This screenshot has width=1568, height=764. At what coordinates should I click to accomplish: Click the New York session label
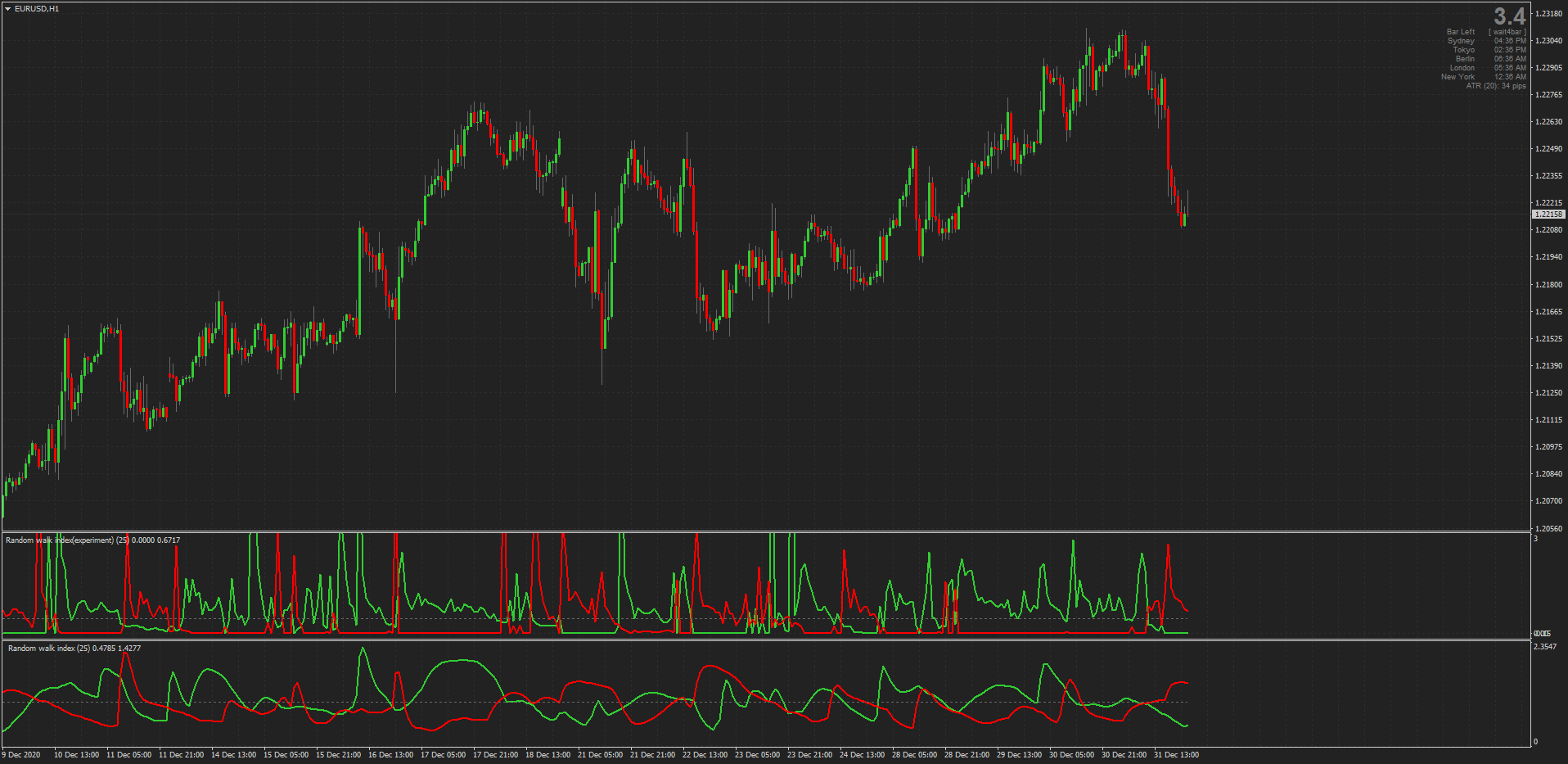pyautogui.click(x=1458, y=77)
